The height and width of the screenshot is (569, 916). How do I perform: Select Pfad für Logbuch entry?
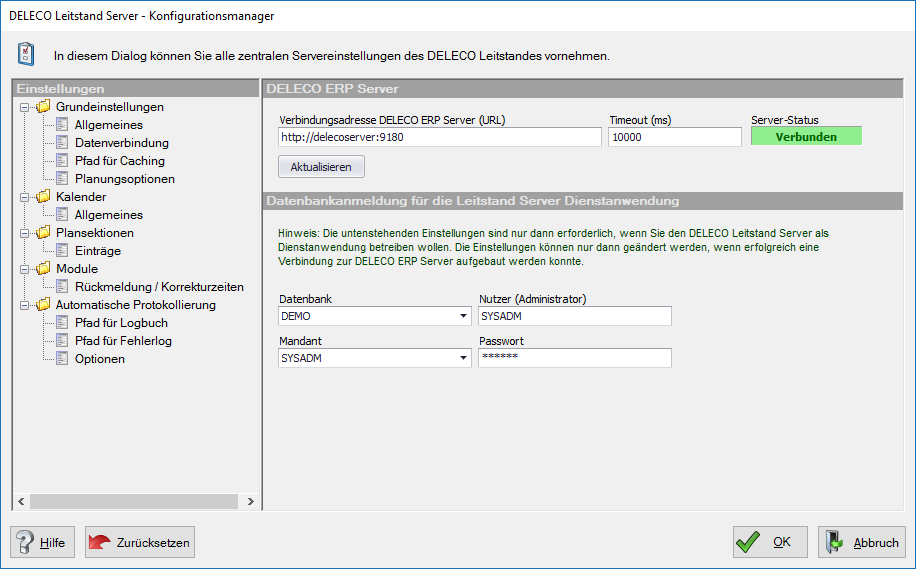(x=121, y=322)
